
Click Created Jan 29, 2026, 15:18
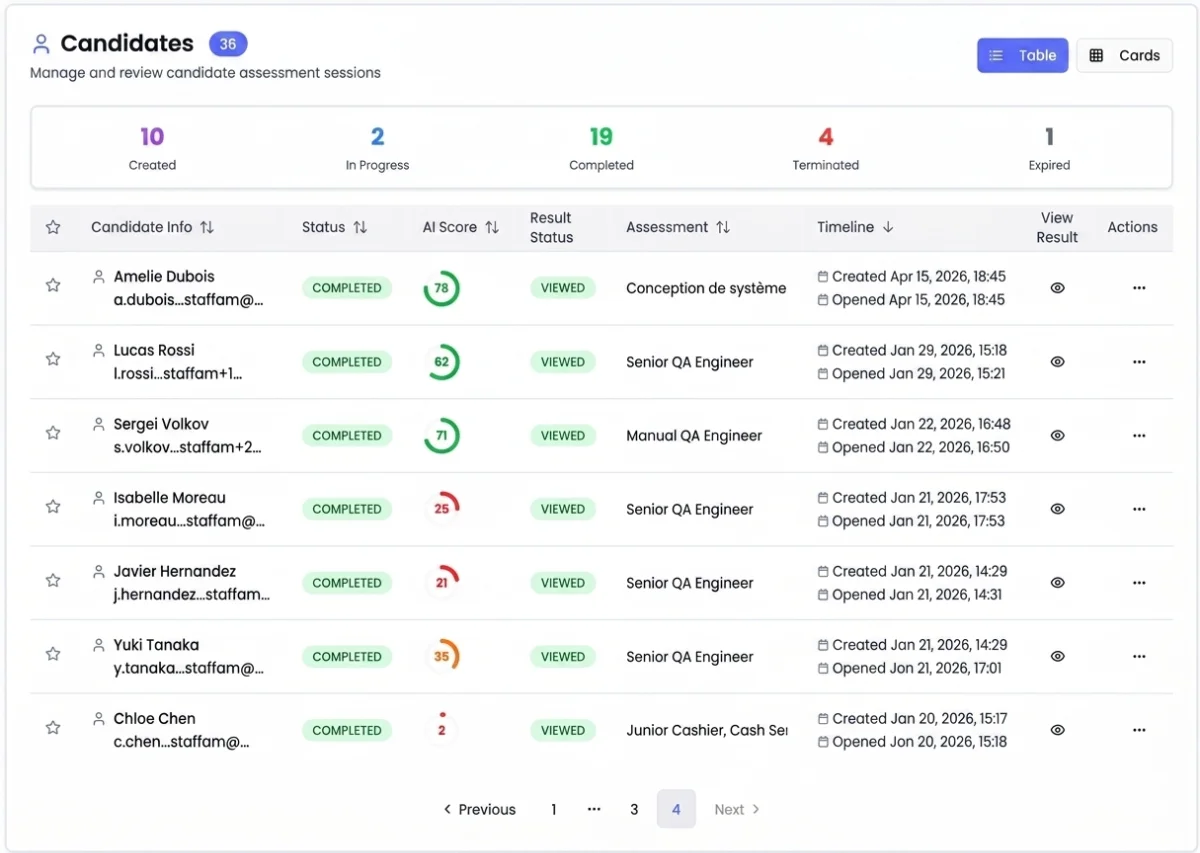point(919,350)
